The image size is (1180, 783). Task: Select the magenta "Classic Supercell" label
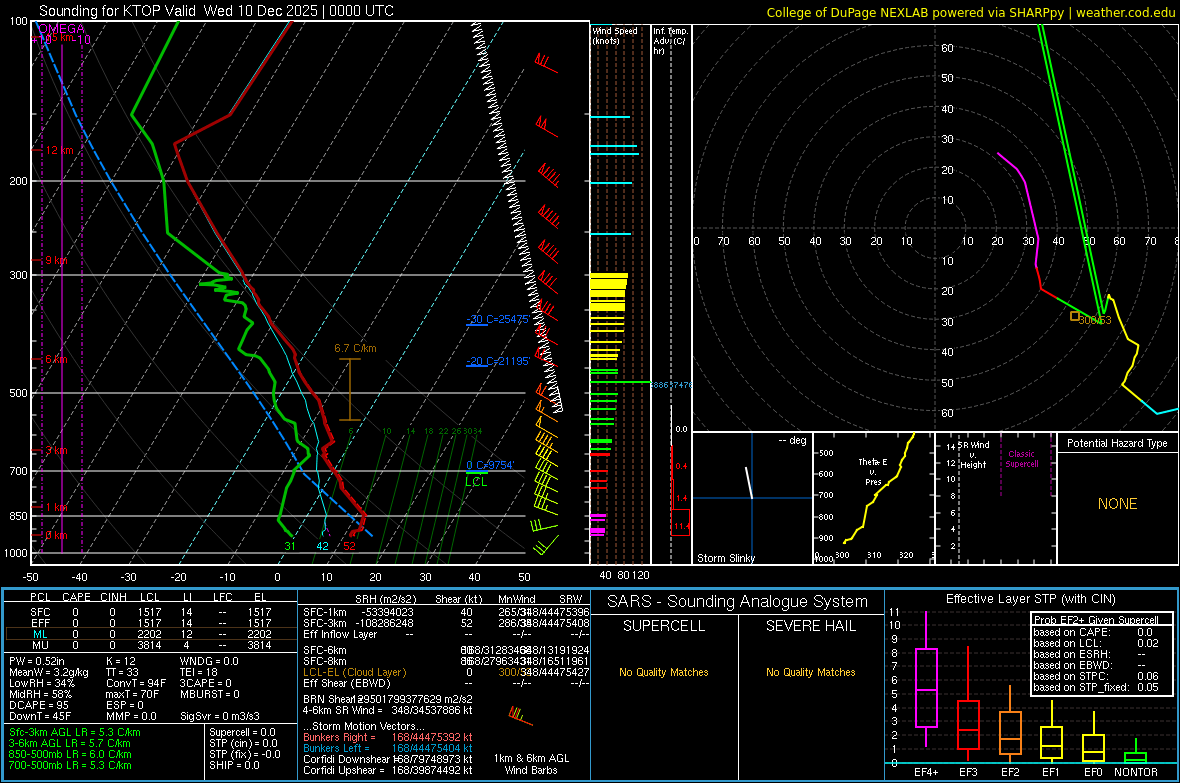pyautogui.click(x=1021, y=459)
